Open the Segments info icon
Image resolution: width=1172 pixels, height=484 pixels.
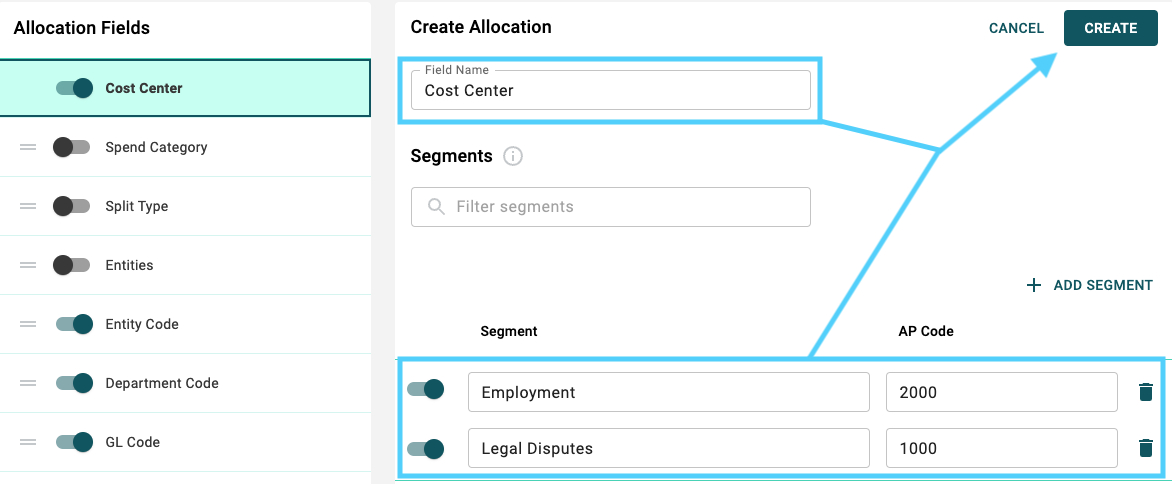pos(513,156)
